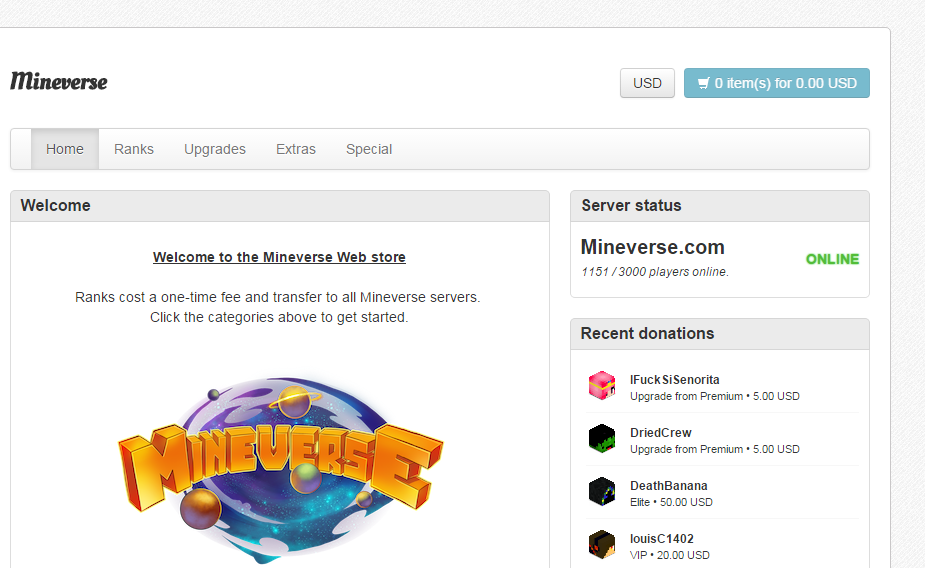
Task: Click the Server status panel header
Action: pyautogui.click(x=720, y=206)
